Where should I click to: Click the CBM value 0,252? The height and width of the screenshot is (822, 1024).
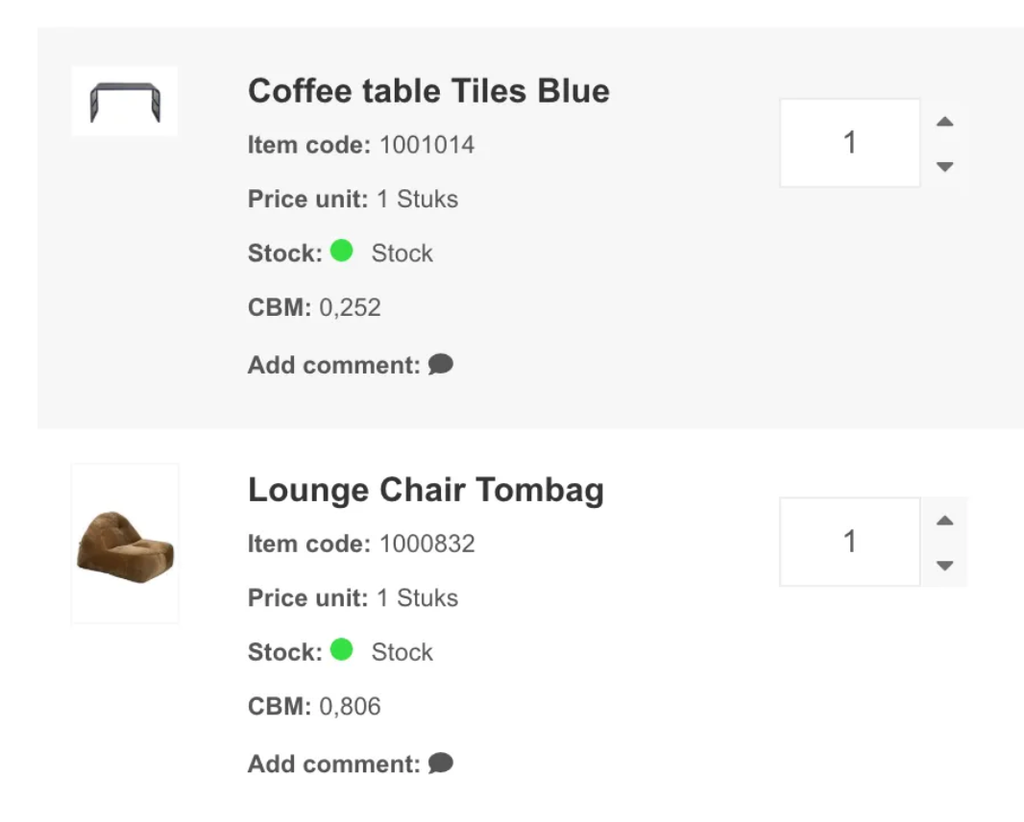coord(350,307)
